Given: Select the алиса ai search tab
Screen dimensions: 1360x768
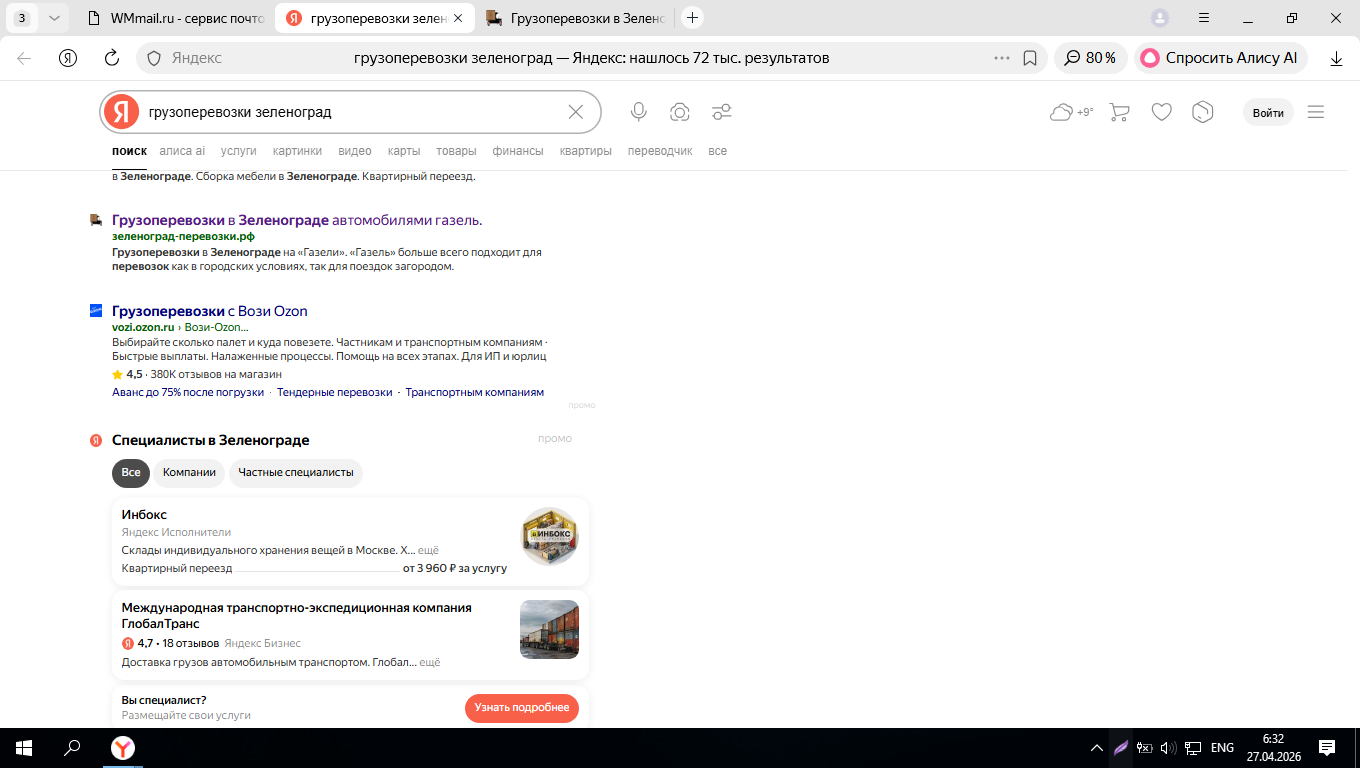Looking at the screenshot, I should (182, 151).
